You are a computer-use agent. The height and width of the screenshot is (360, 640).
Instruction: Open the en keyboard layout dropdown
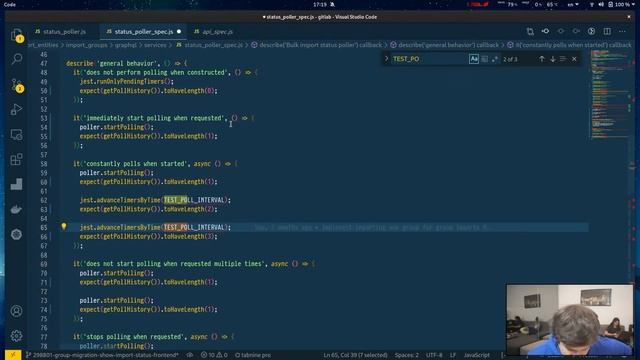click(x=573, y=4)
